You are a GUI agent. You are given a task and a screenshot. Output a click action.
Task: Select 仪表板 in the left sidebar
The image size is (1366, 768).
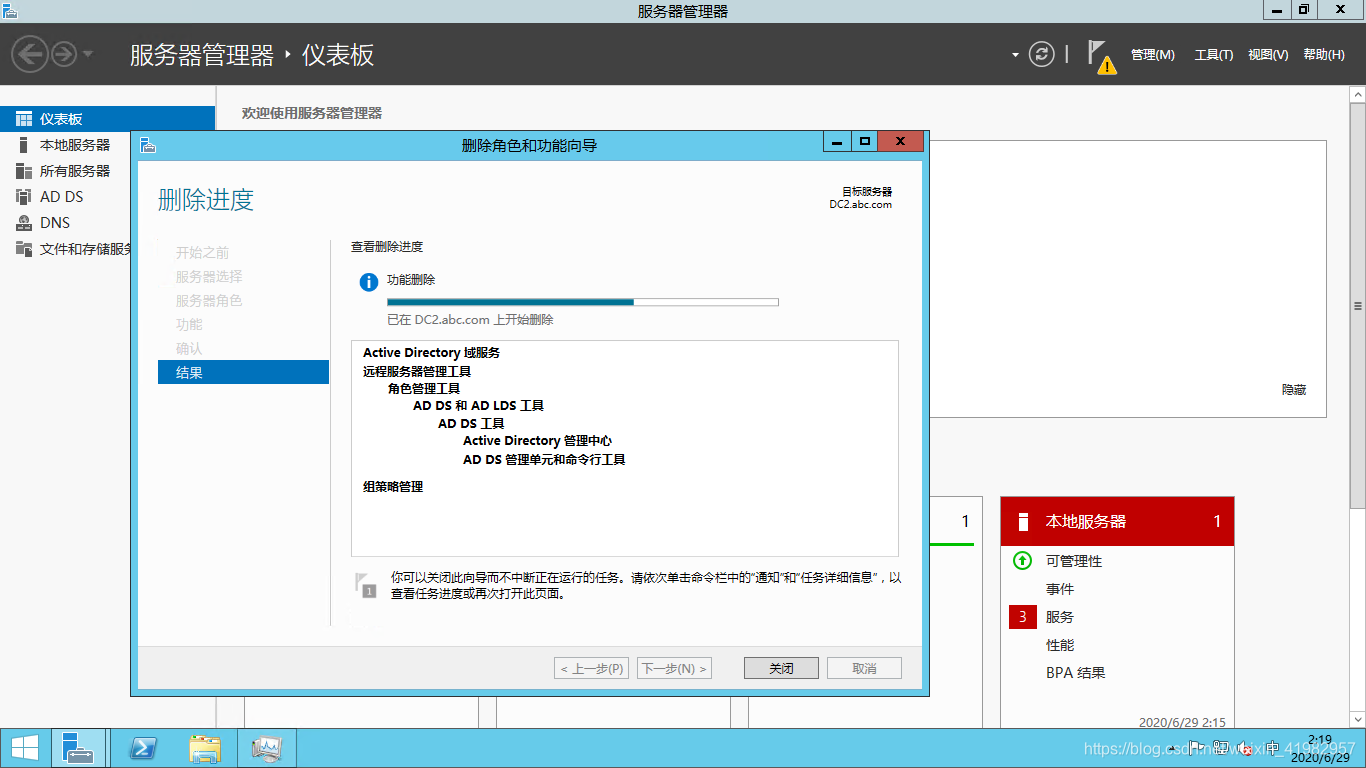click(107, 119)
